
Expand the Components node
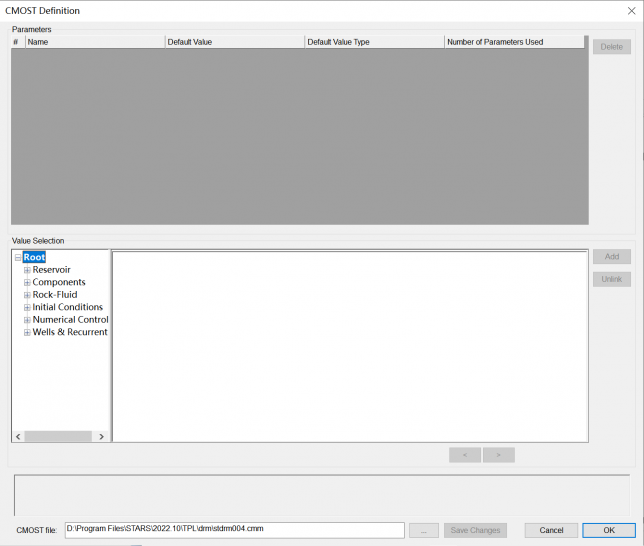pyautogui.click(x=28, y=283)
